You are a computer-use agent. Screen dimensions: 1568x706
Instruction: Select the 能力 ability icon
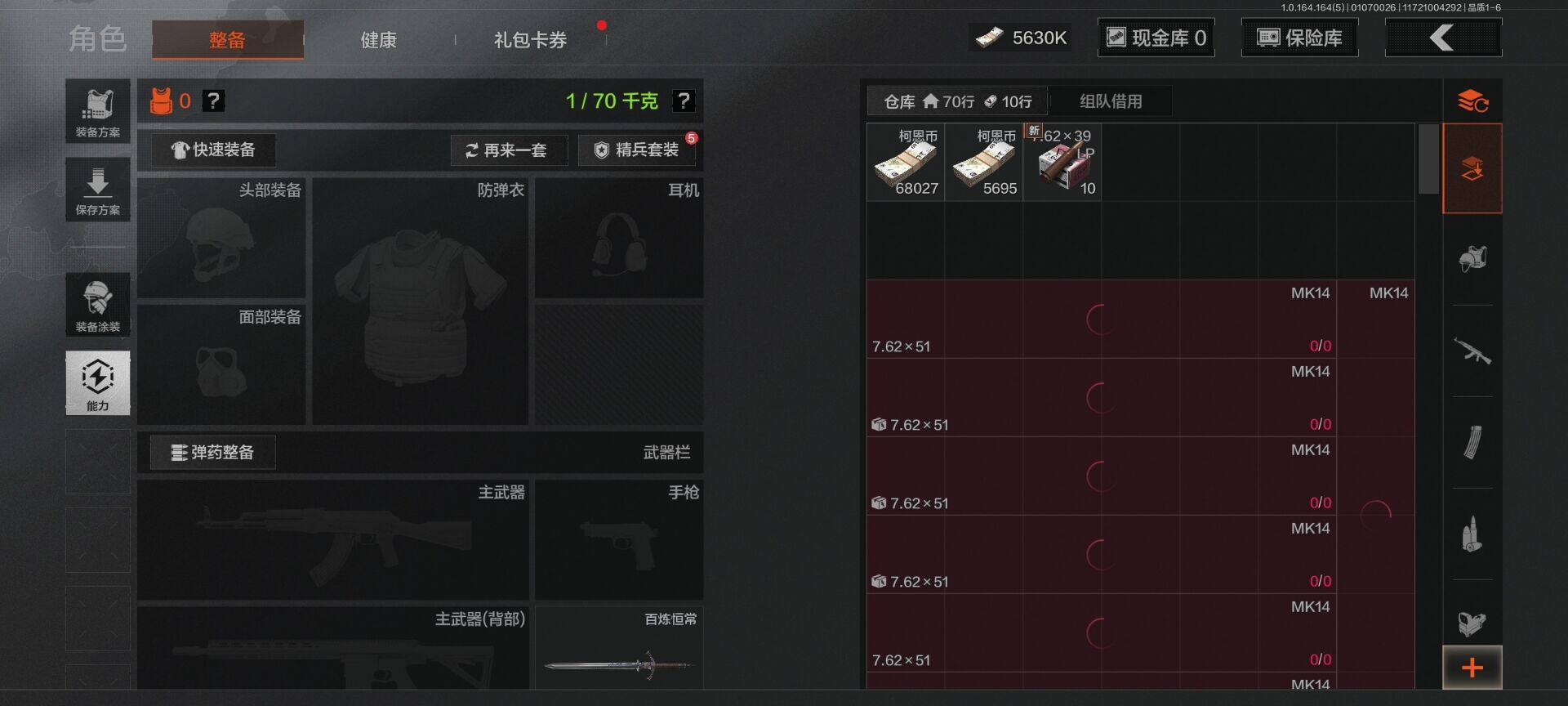[x=98, y=383]
